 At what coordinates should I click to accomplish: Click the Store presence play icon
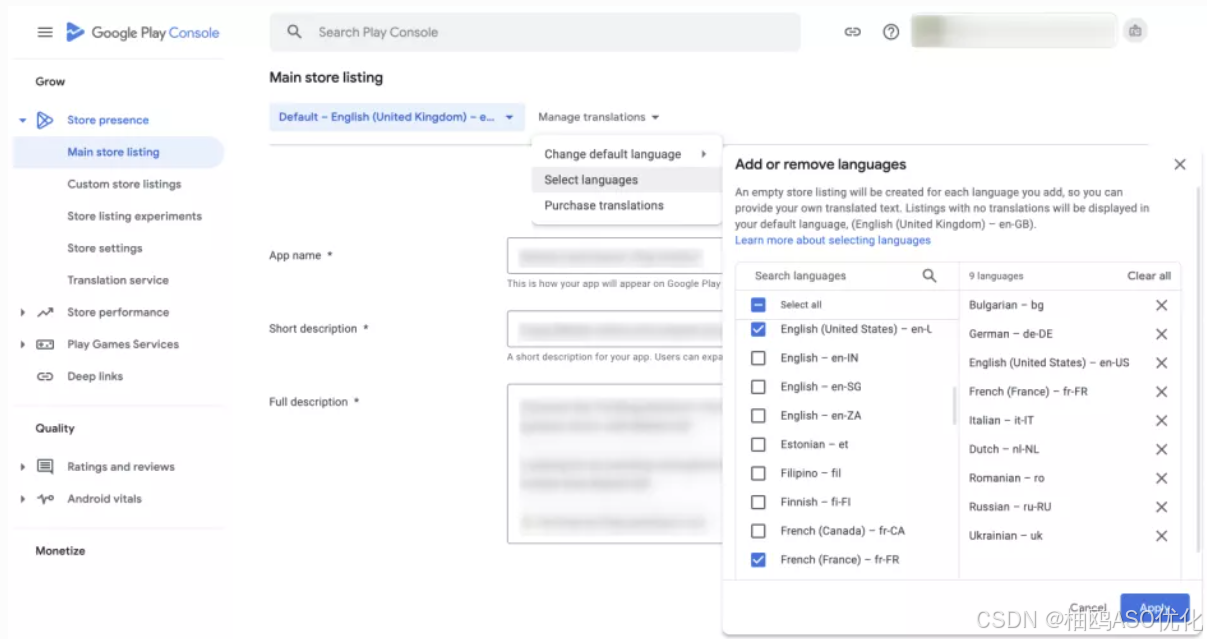[45, 120]
